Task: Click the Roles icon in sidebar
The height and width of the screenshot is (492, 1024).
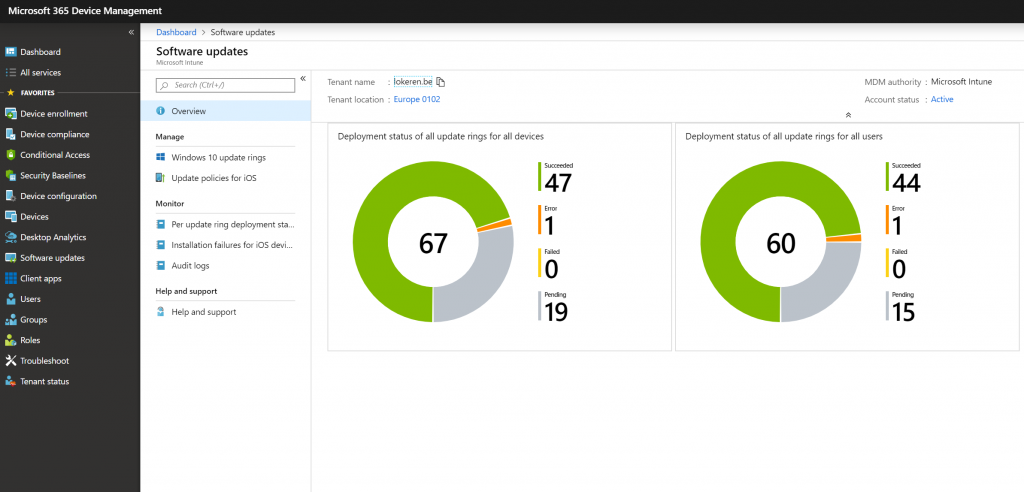Action: coord(10,340)
